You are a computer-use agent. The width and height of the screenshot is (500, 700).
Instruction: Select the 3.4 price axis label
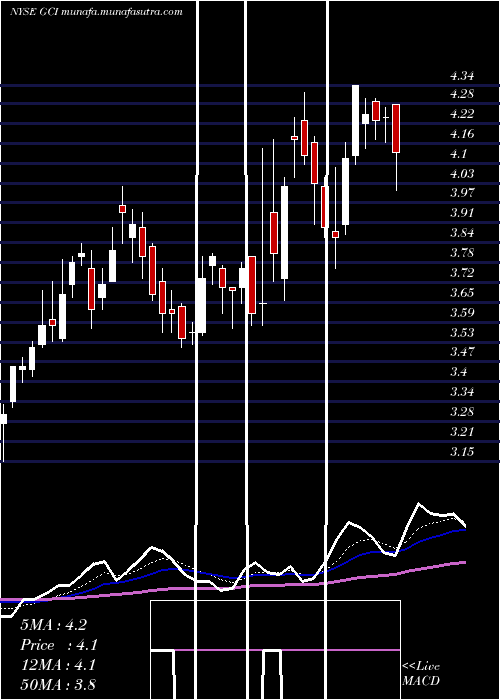click(459, 371)
